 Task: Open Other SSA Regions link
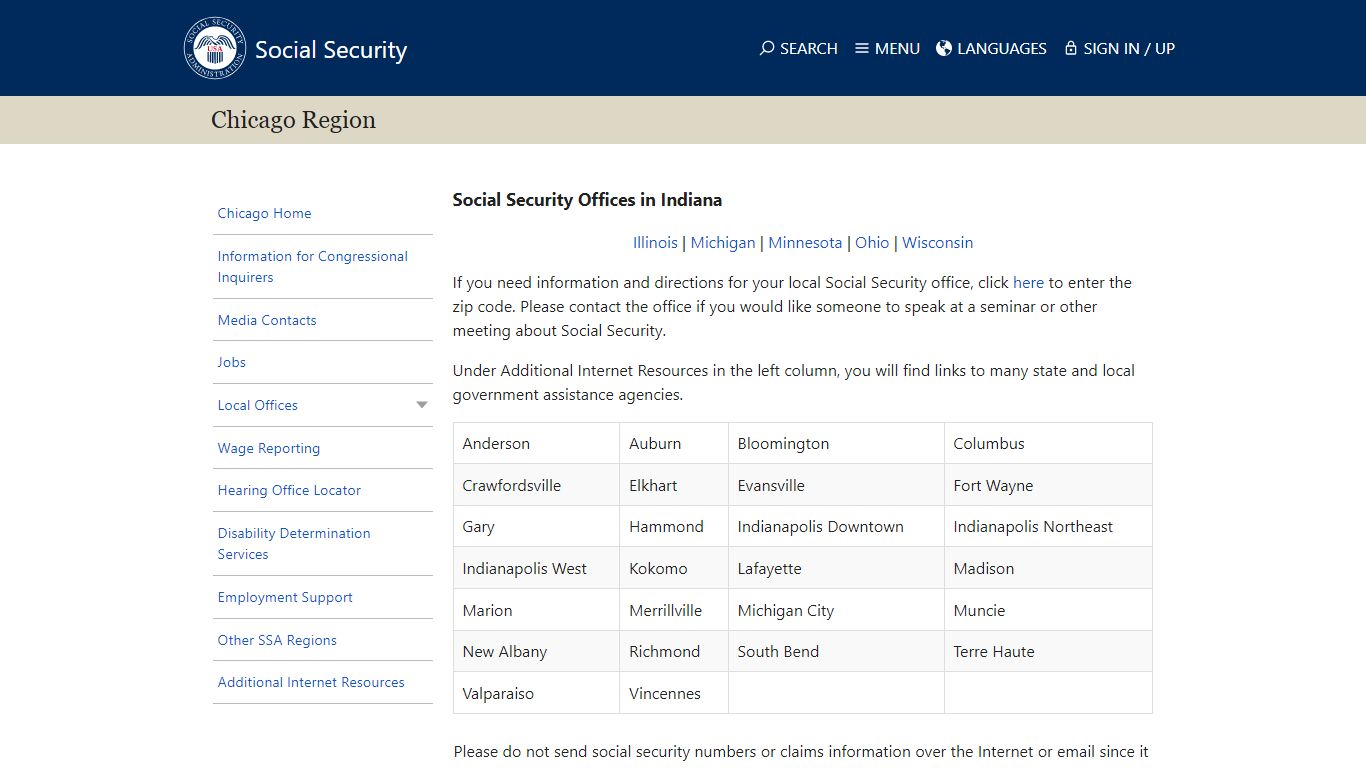coord(277,640)
